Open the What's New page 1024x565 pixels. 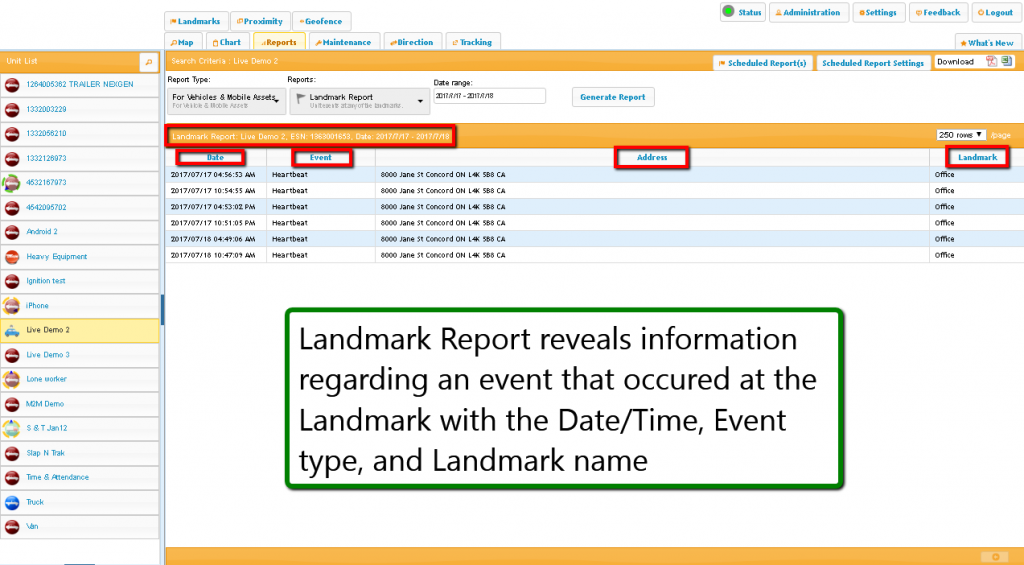(x=988, y=42)
